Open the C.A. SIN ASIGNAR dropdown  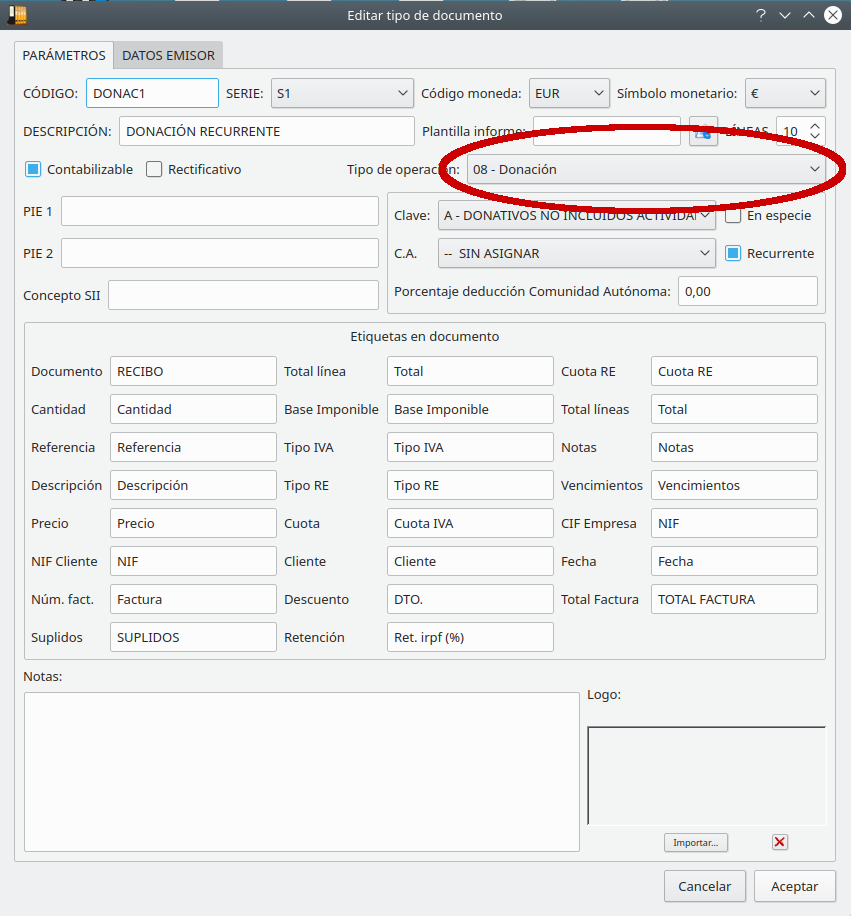576,254
